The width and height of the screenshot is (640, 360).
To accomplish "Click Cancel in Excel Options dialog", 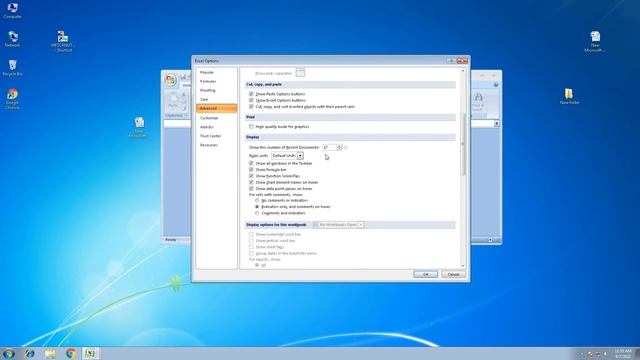I will 453,274.
